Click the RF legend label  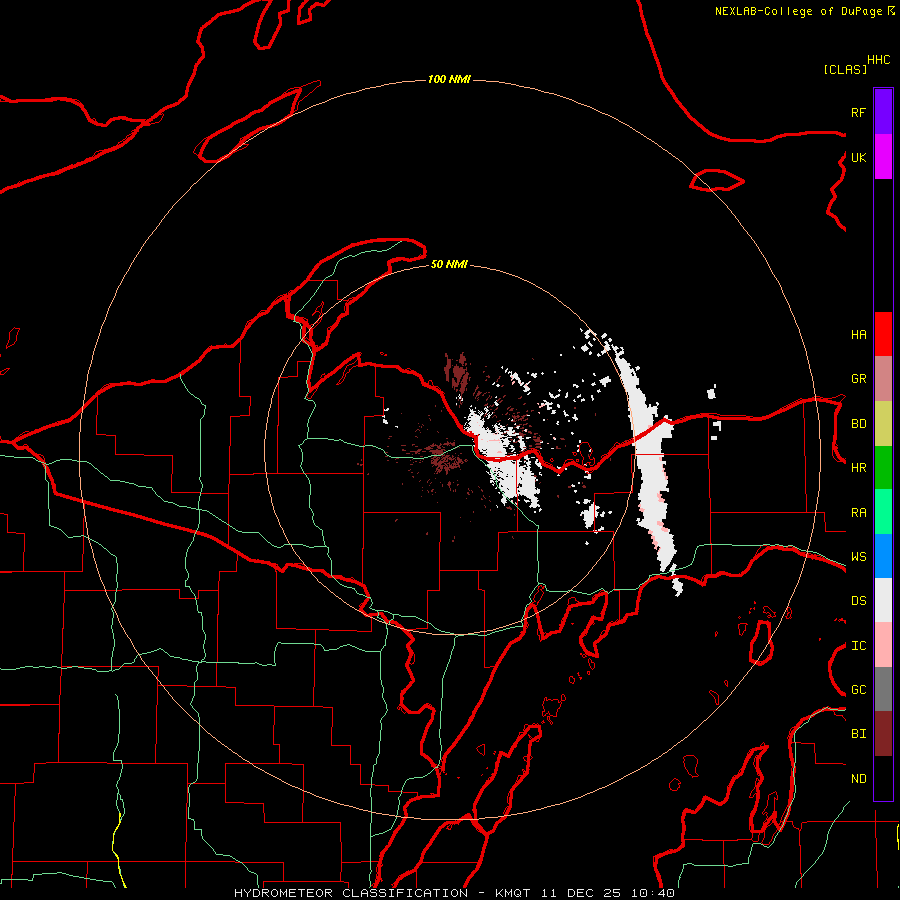pos(858,112)
